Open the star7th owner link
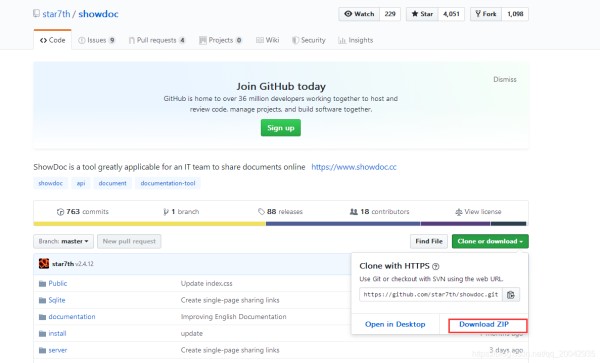 tap(56, 14)
